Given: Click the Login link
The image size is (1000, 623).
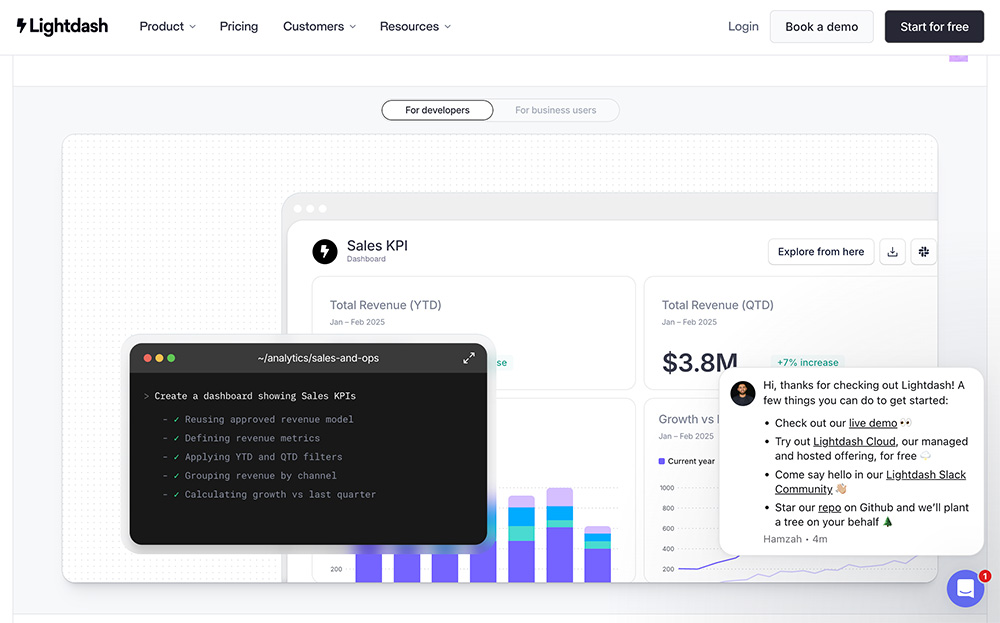Looking at the screenshot, I should [x=743, y=26].
